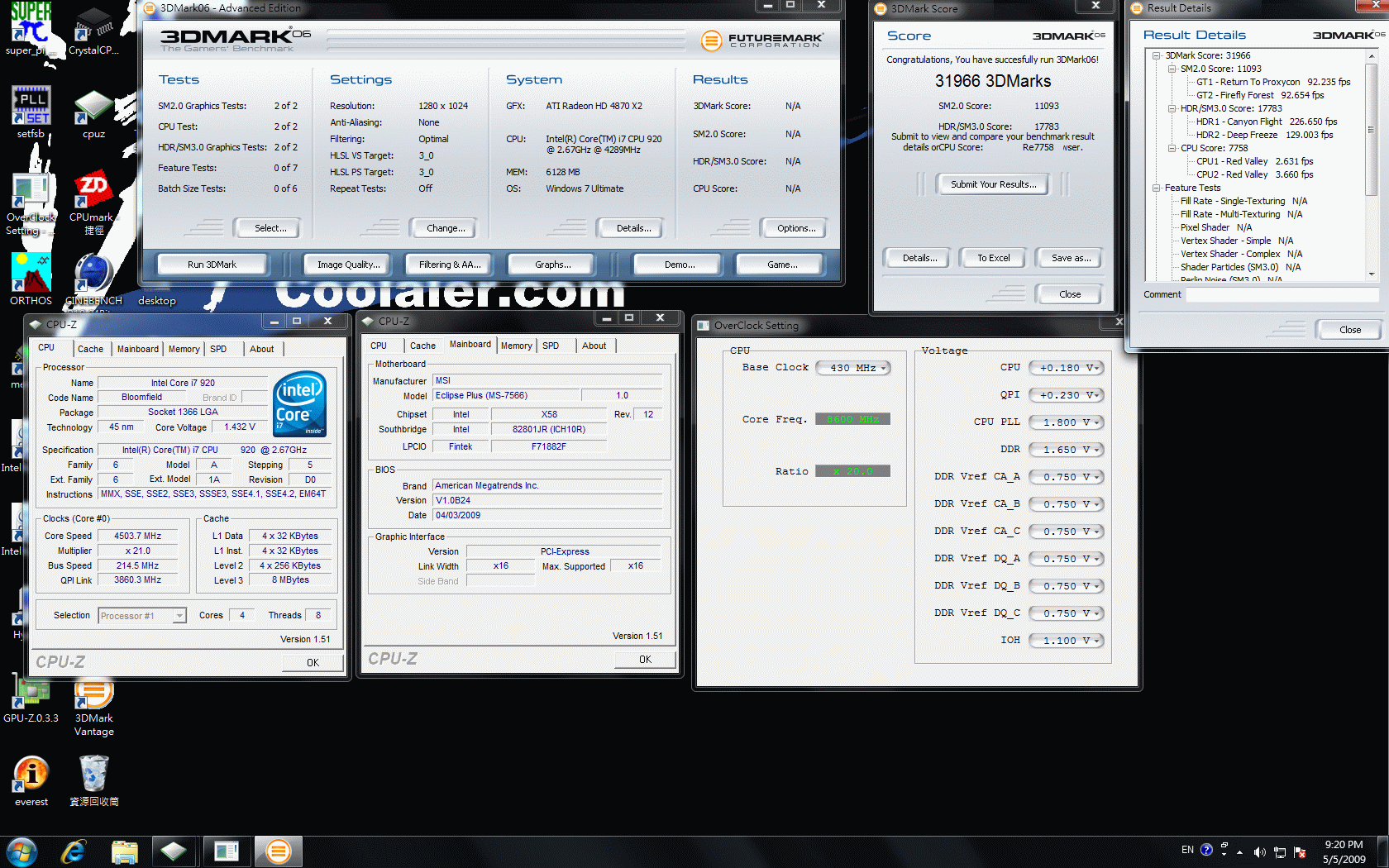Image resolution: width=1389 pixels, height=868 pixels.
Task: Open the Recycle Bin desktop icon
Action: point(93,781)
